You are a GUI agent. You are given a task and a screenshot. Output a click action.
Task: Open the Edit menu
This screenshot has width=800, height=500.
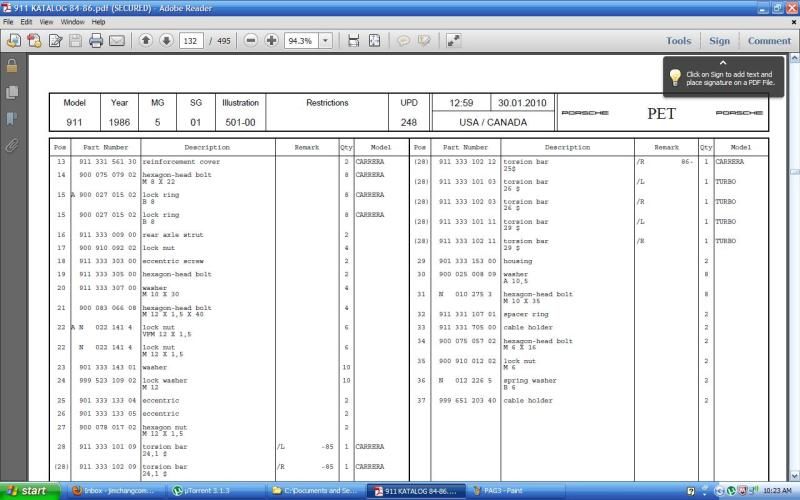click(x=26, y=22)
